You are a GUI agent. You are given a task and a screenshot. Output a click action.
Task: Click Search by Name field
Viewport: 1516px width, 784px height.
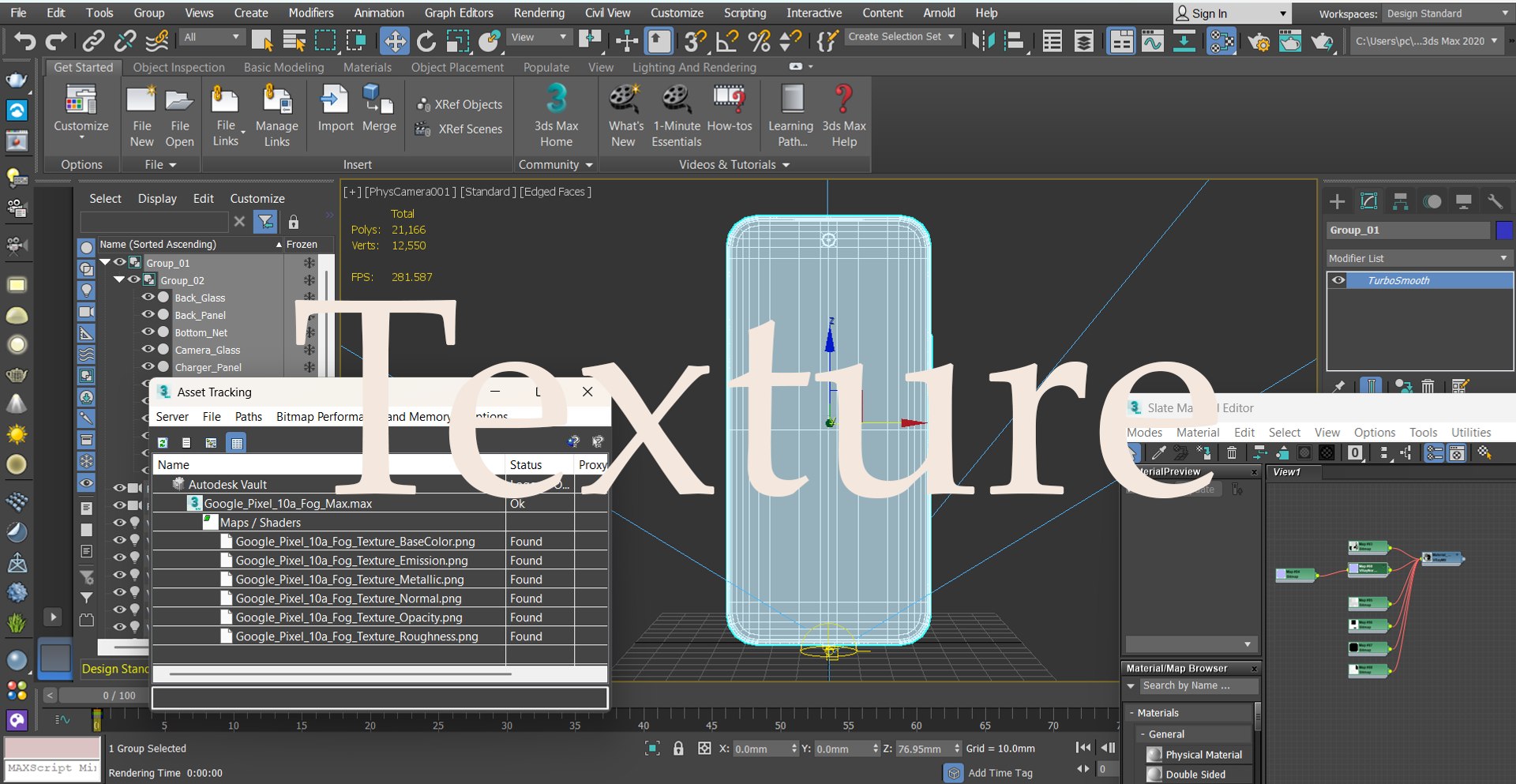pyautogui.click(x=1199, y=685)
